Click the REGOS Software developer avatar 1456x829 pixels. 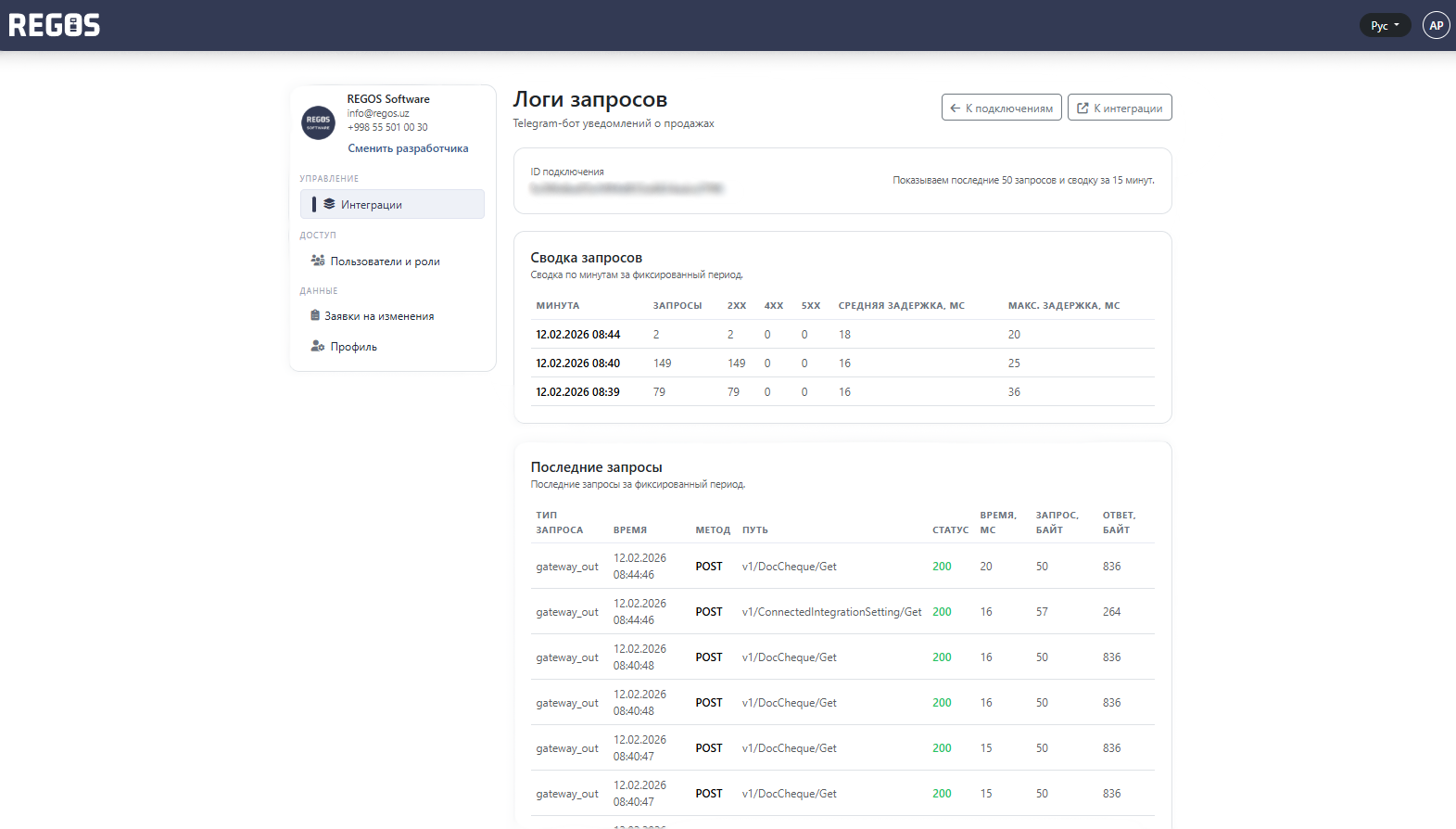point(318,122)
